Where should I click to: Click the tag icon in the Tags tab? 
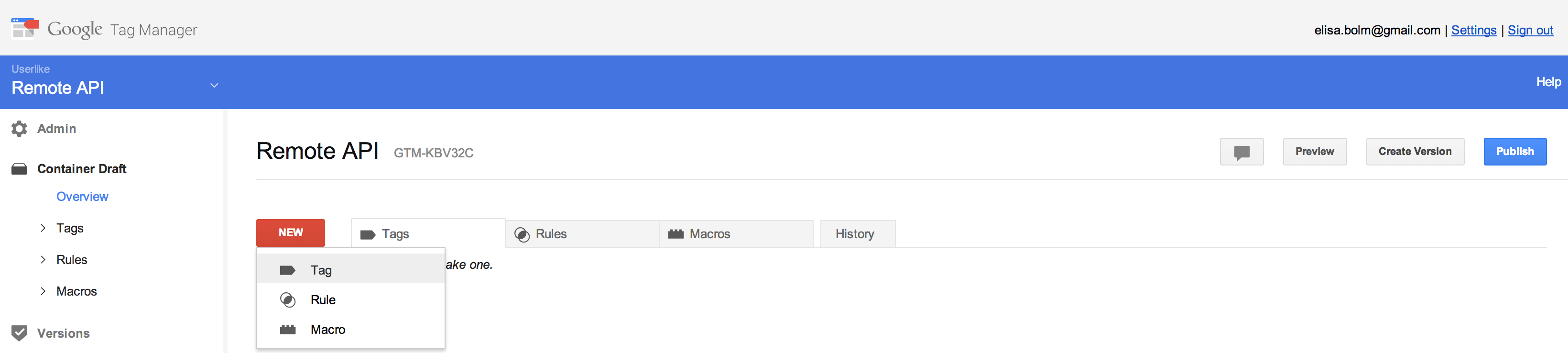coord(368,234)
